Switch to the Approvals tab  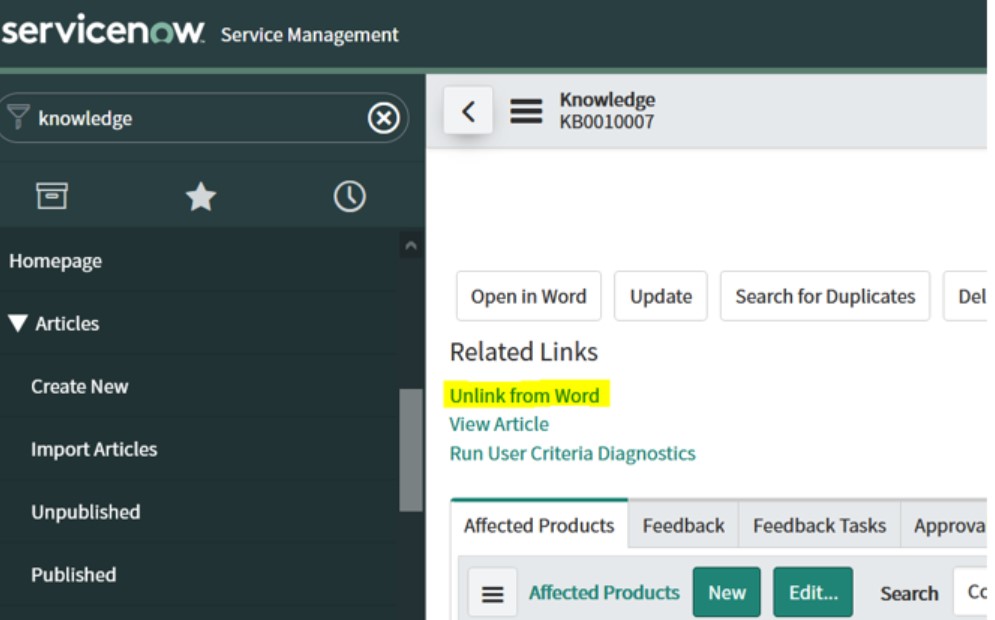(948, 525)
